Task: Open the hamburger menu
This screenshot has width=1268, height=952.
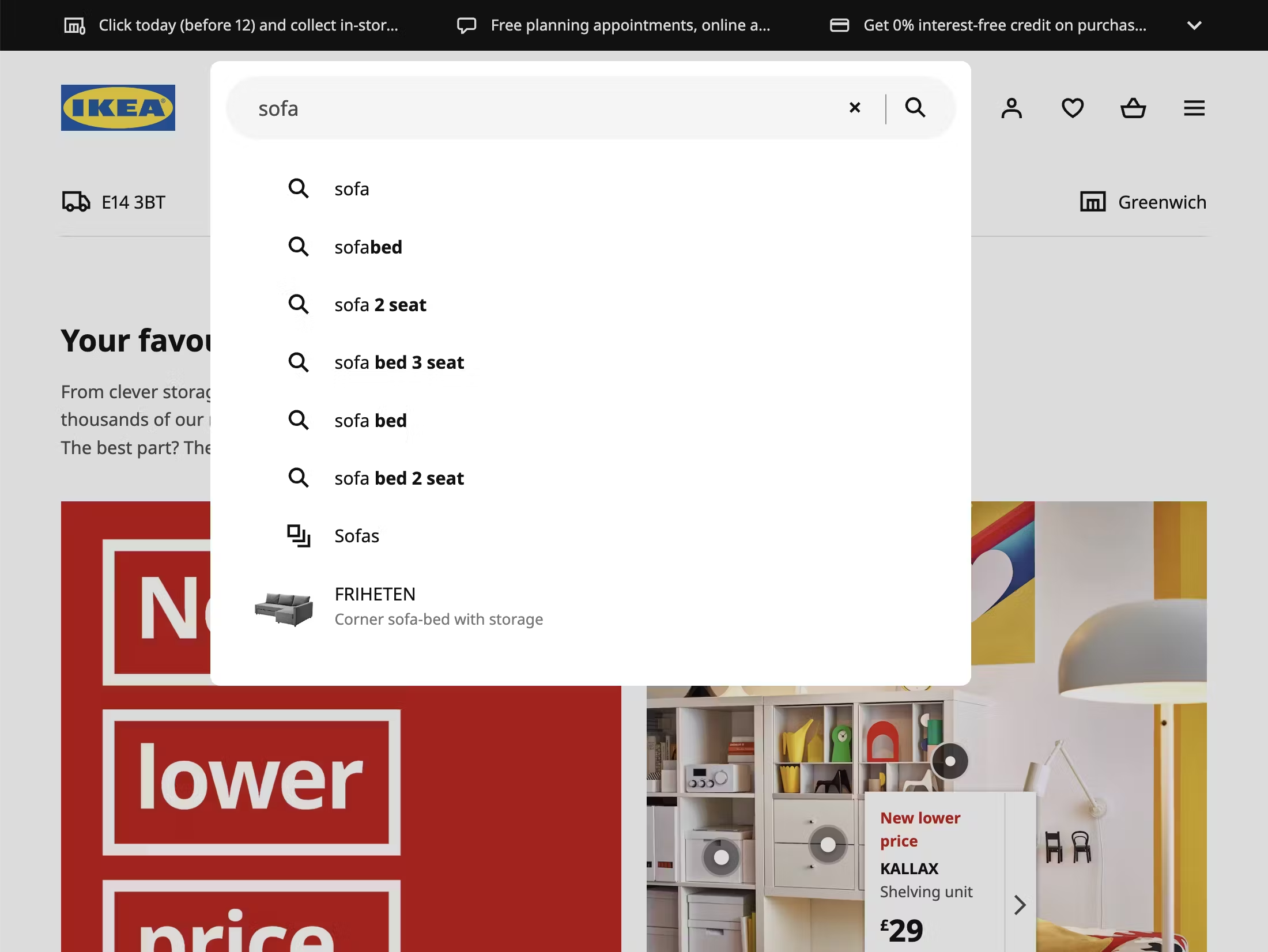Action: coord(1193,108)
